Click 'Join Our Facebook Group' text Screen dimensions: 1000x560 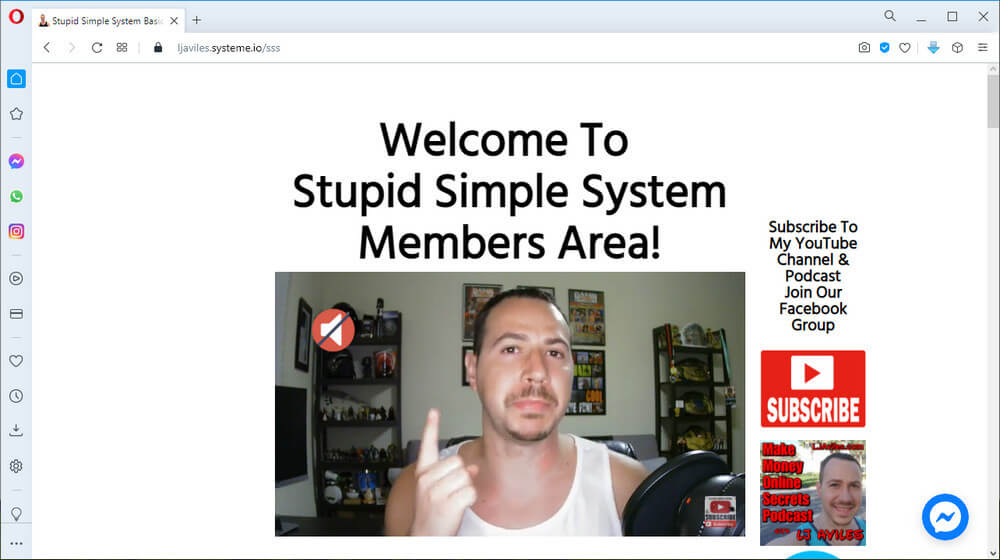click(x=813, y=309)
